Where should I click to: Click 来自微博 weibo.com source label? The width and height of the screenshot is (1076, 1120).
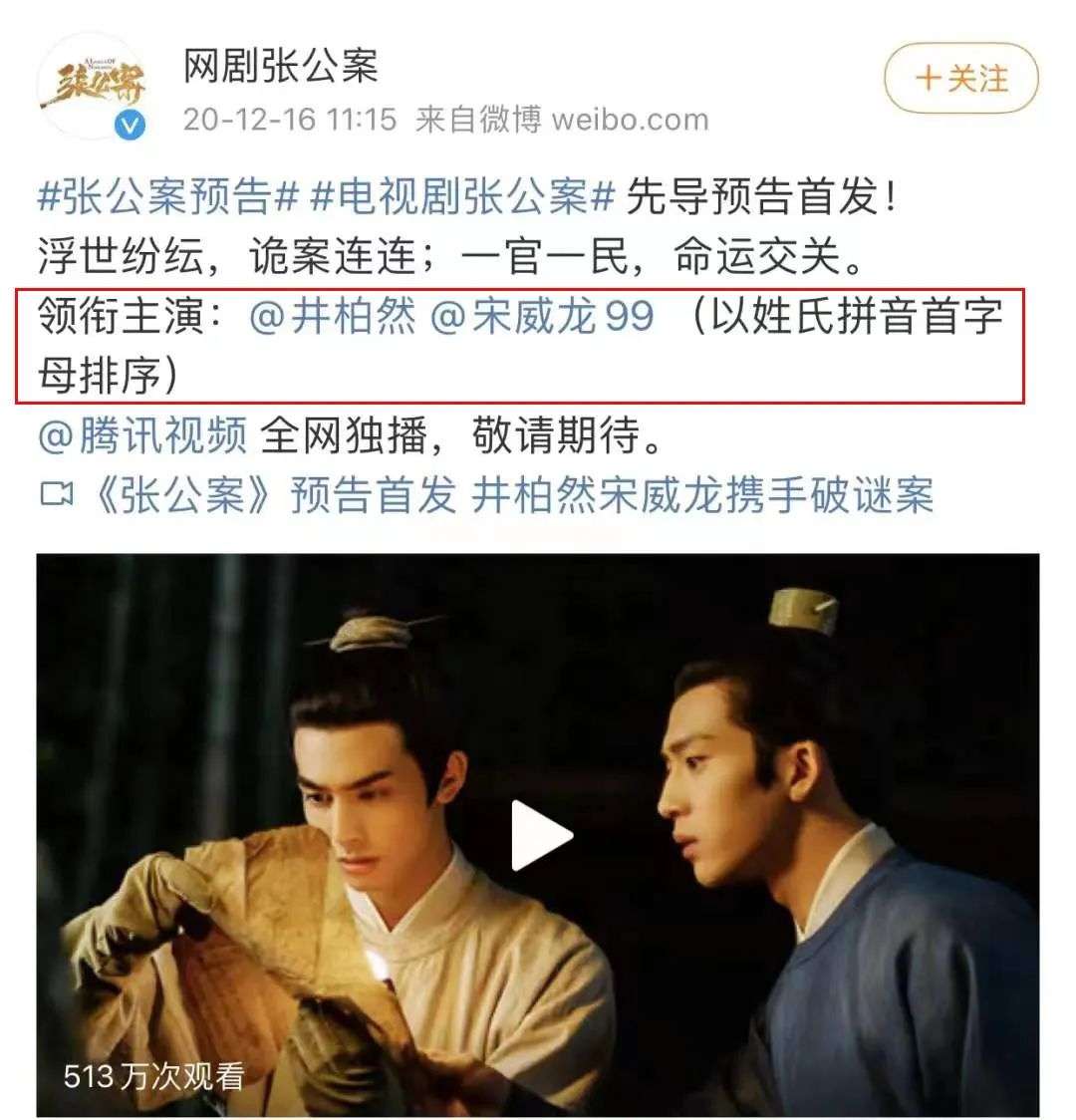click(562, 120)
